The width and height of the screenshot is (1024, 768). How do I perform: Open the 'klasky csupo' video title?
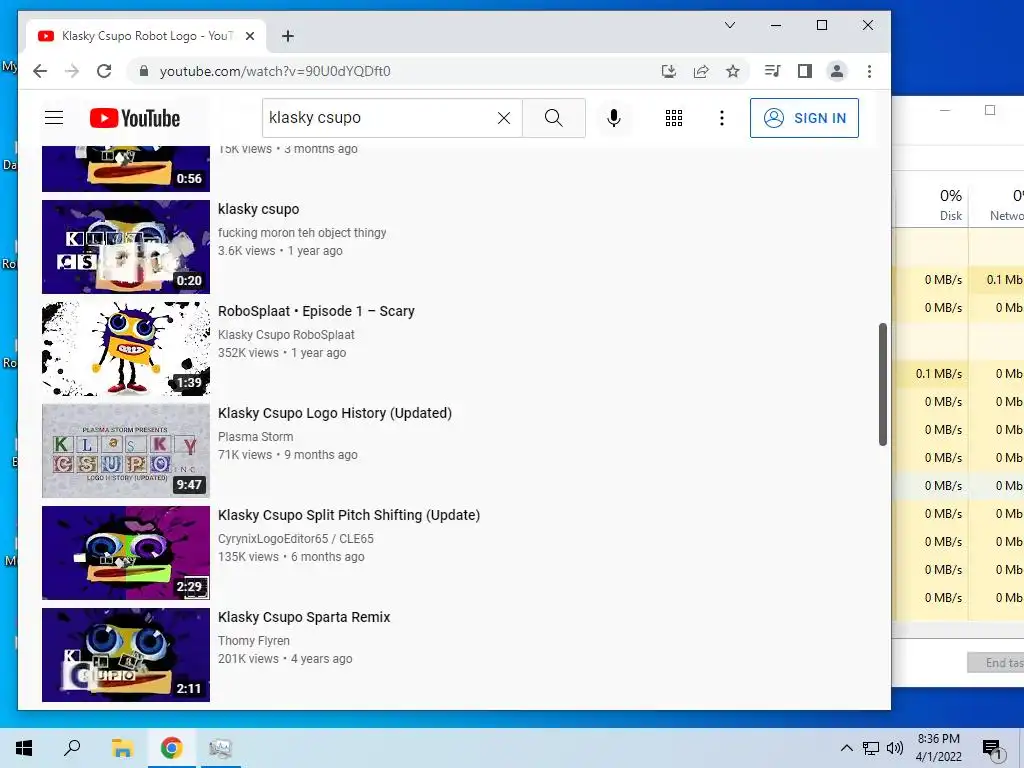259,209
